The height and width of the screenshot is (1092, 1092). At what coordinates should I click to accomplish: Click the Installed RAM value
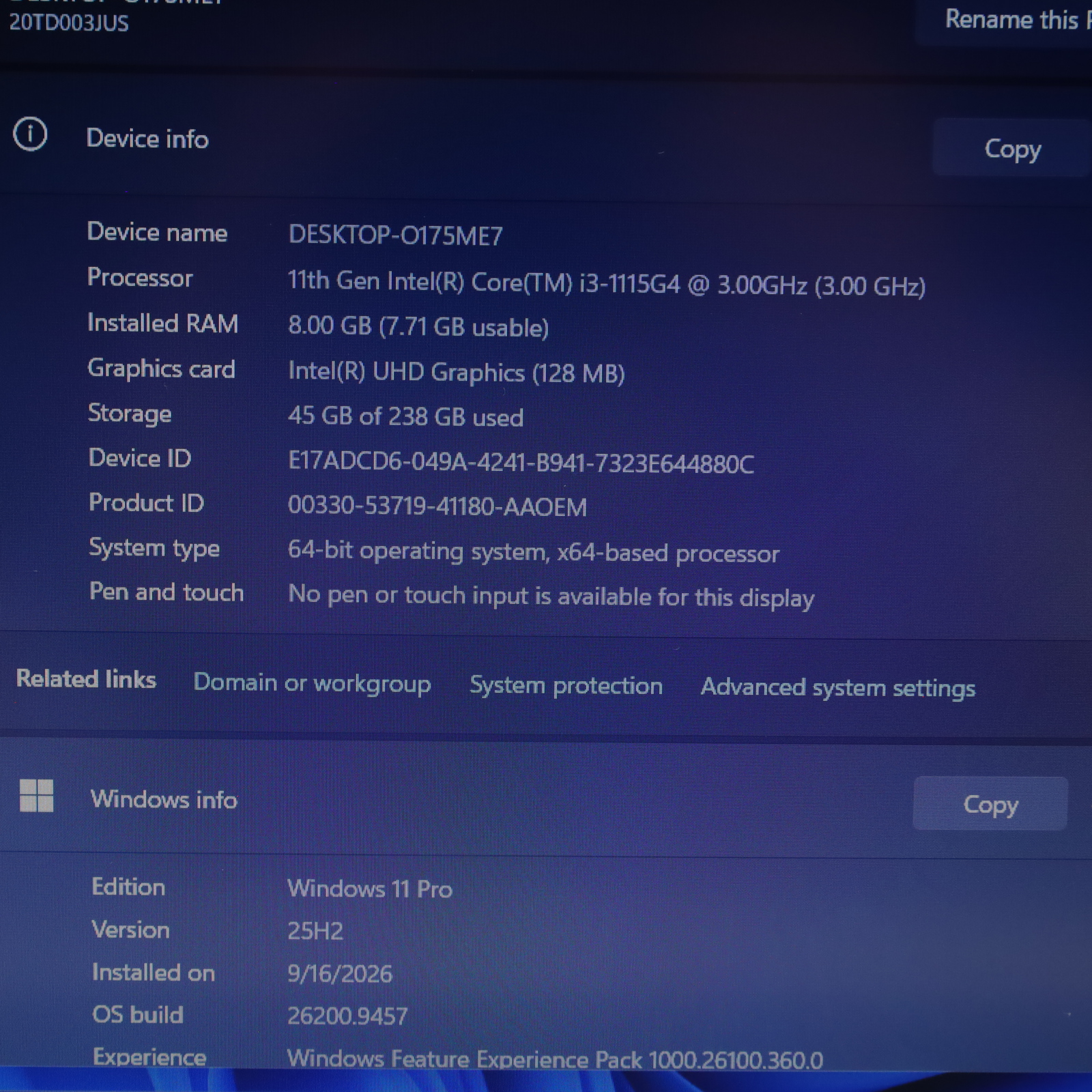(418, 326)
